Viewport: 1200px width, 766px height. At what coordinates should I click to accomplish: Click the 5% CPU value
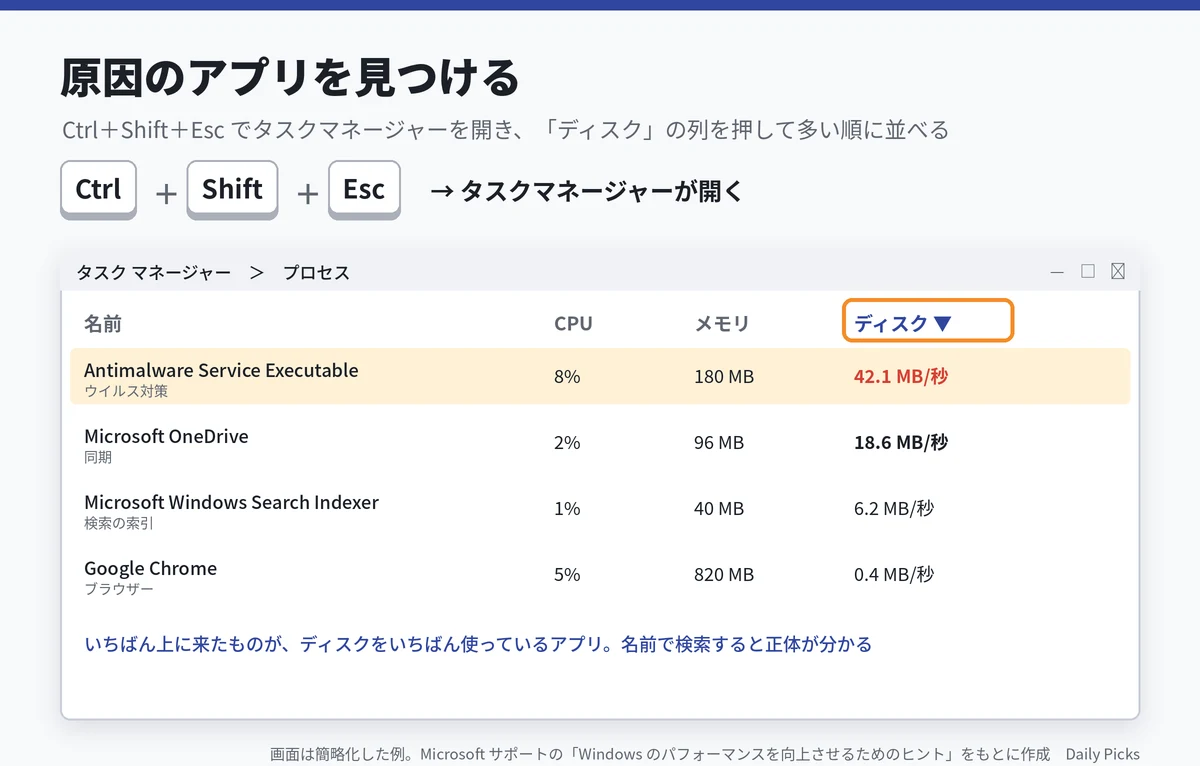(x=567, y=575)
